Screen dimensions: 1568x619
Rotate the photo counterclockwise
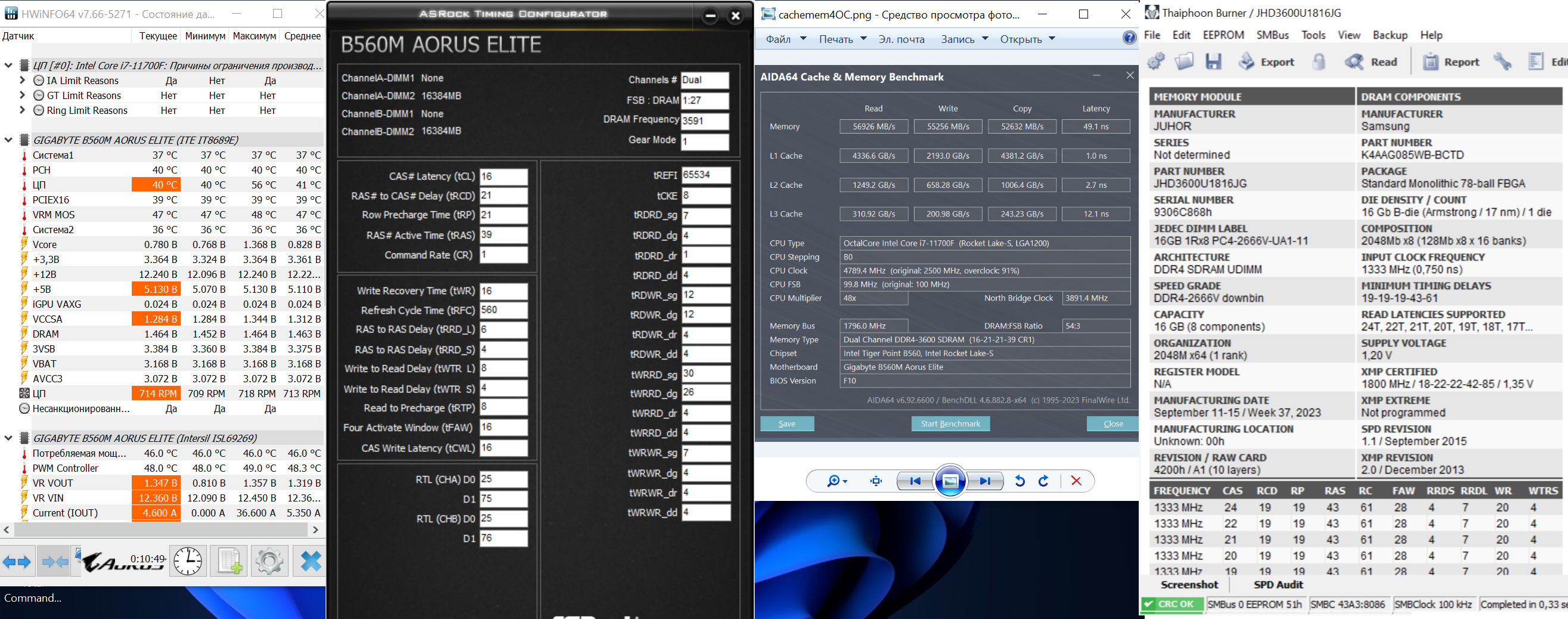click(x=1019, y=481)
